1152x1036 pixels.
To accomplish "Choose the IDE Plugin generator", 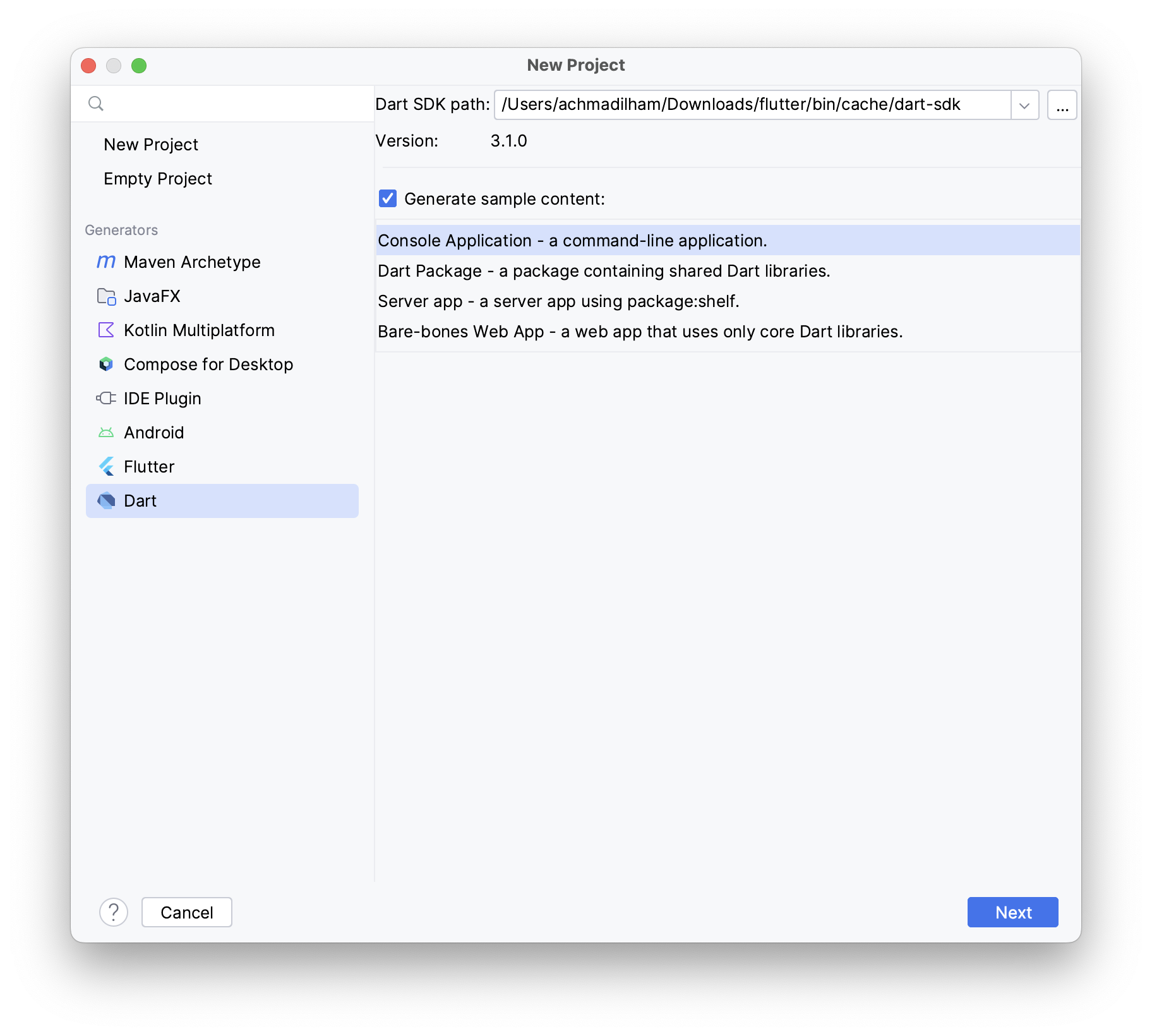I will (222, 398).
